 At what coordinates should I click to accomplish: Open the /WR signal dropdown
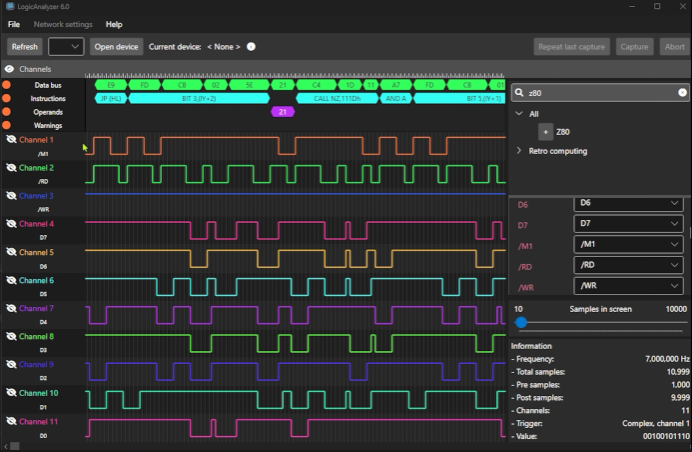(x=628, y=286)
